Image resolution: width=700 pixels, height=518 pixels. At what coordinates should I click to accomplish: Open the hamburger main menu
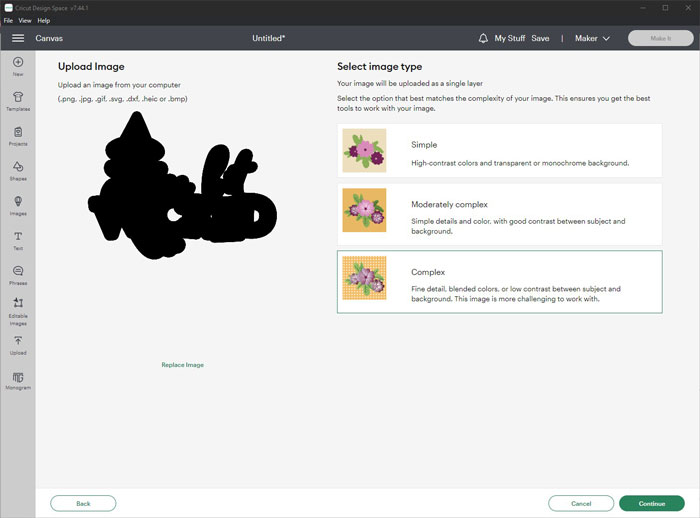click(x=18, y=38)
